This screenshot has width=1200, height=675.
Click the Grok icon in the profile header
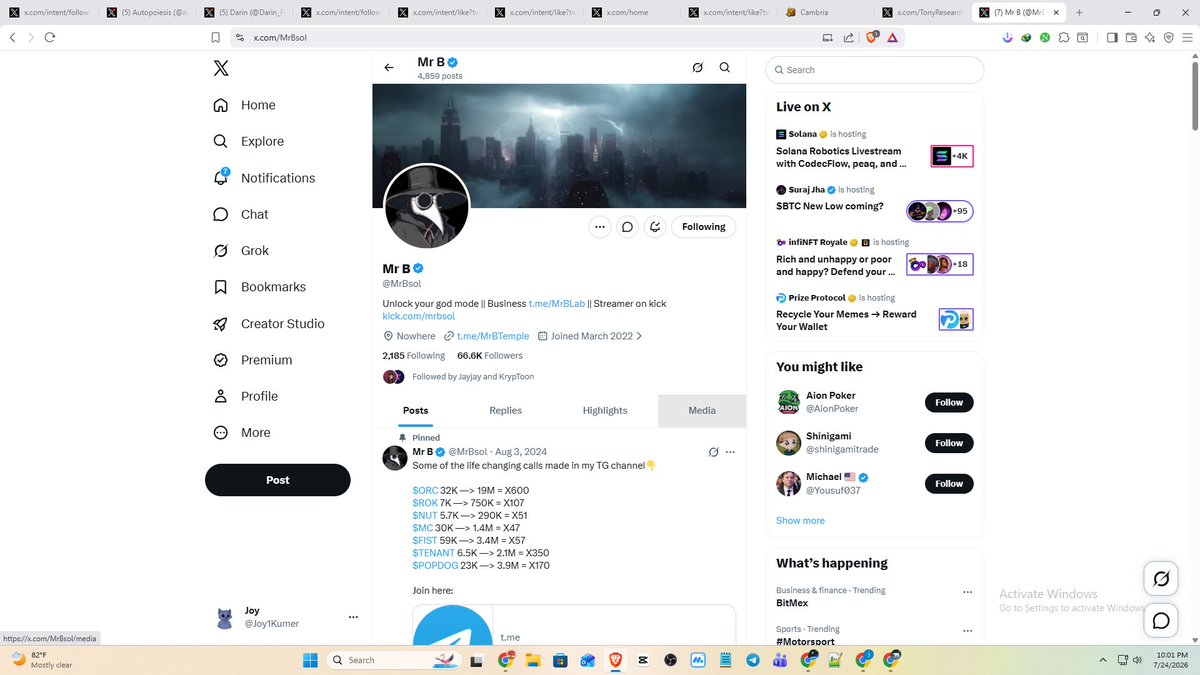click(697, 68)
